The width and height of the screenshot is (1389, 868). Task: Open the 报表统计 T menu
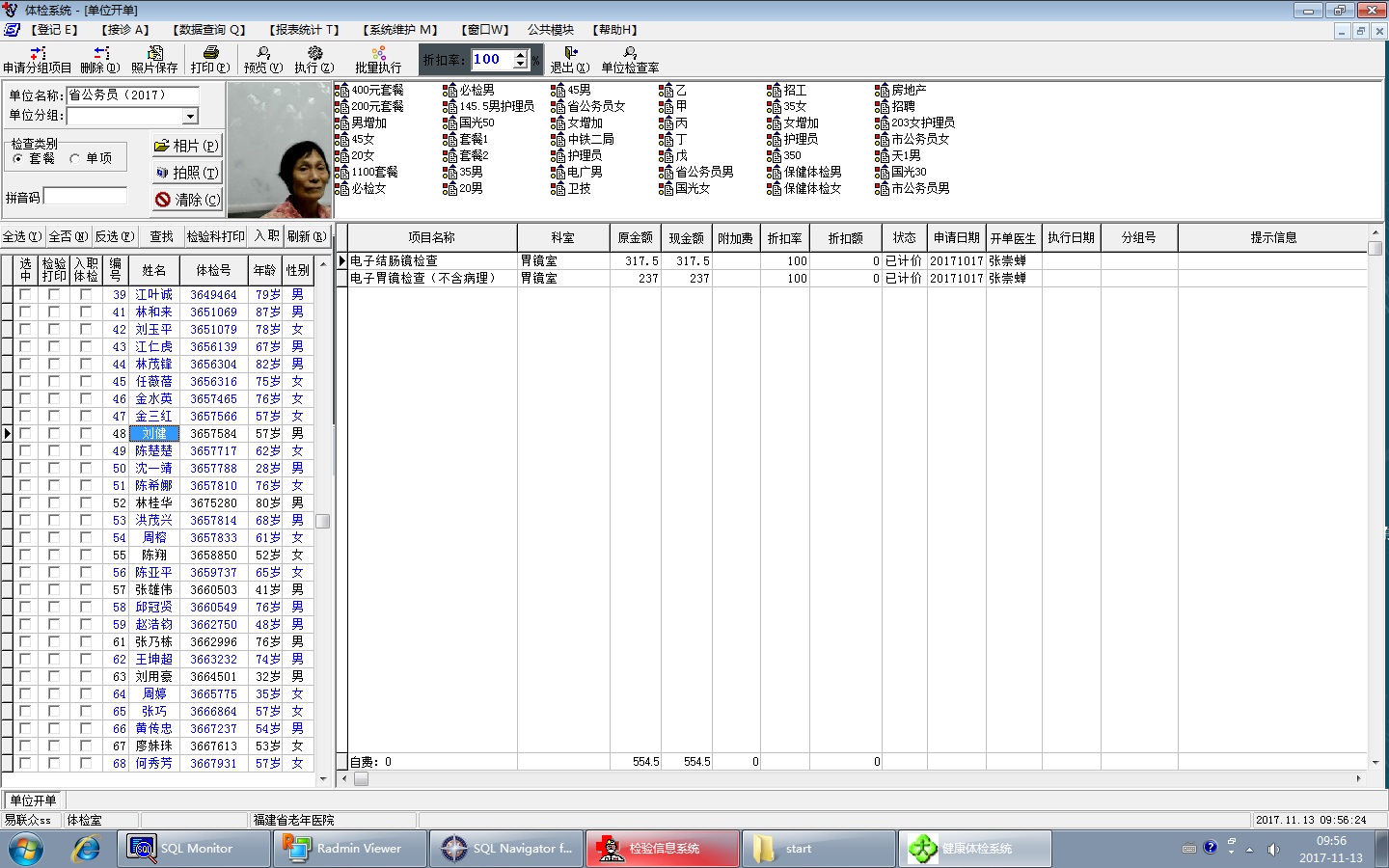304,30
